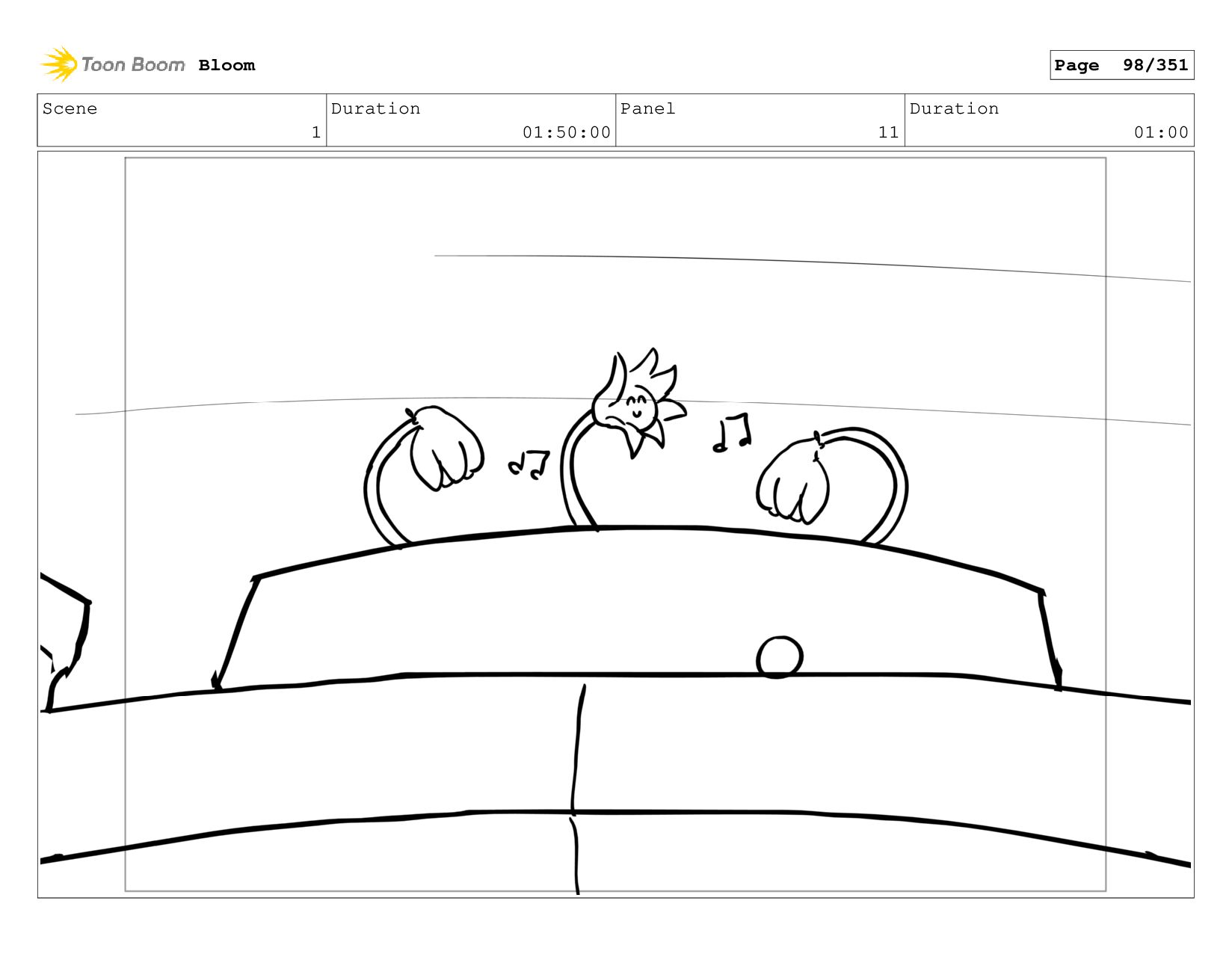The height and width of the screenshot is (954, 1232).
Task: Click the Toon Boom logo
Action: point(112,65)
